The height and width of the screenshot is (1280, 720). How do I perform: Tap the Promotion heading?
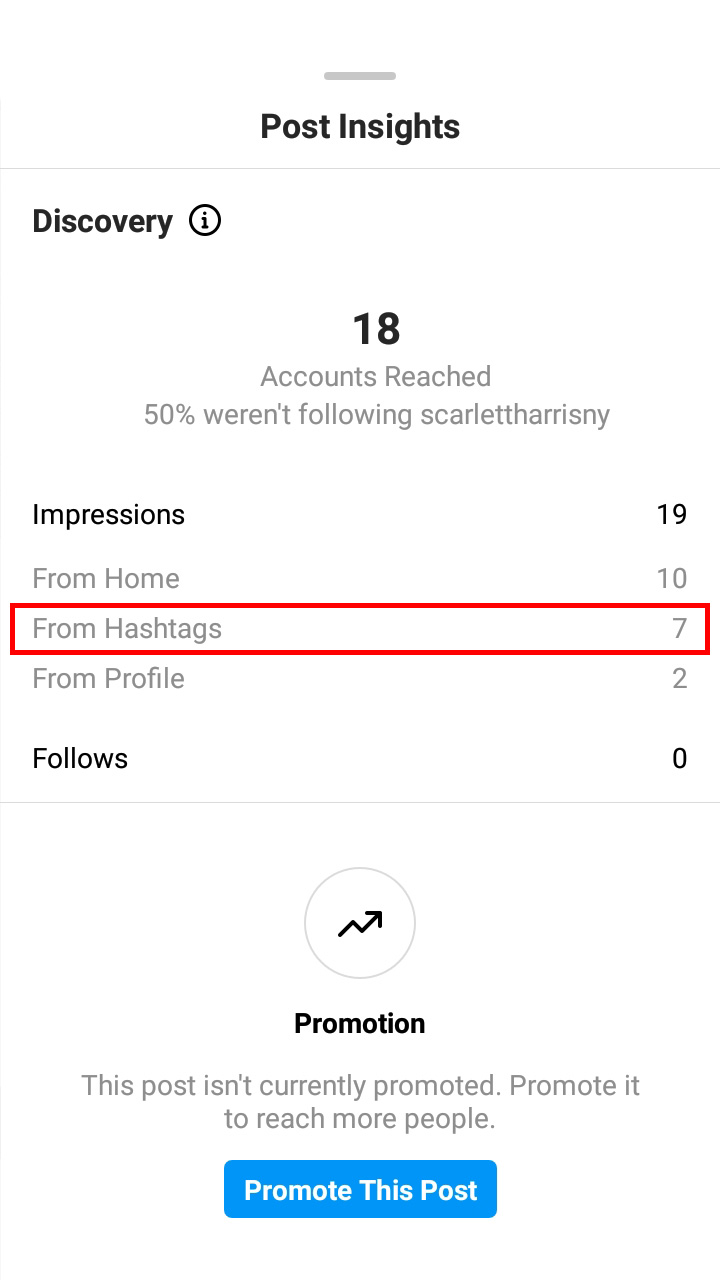[360, 1023]
